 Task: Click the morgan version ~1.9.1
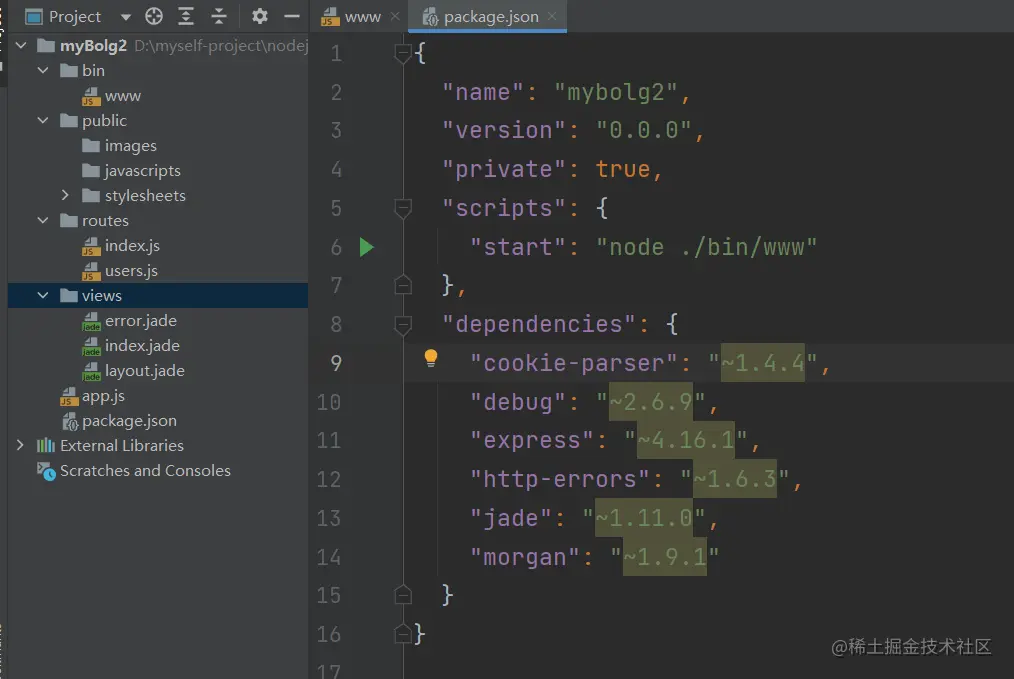[665, 557]
